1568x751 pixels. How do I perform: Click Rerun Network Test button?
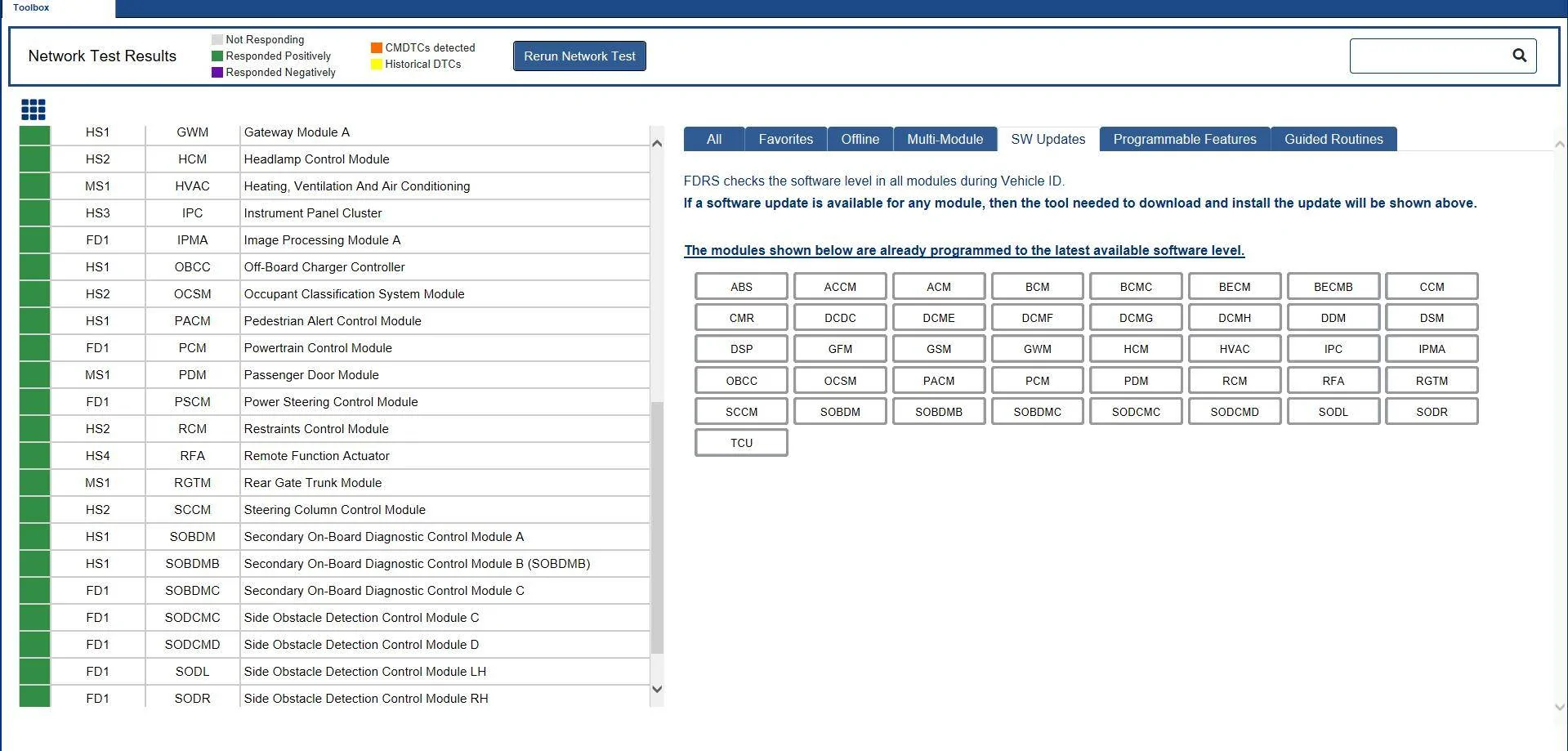point(579,56)
